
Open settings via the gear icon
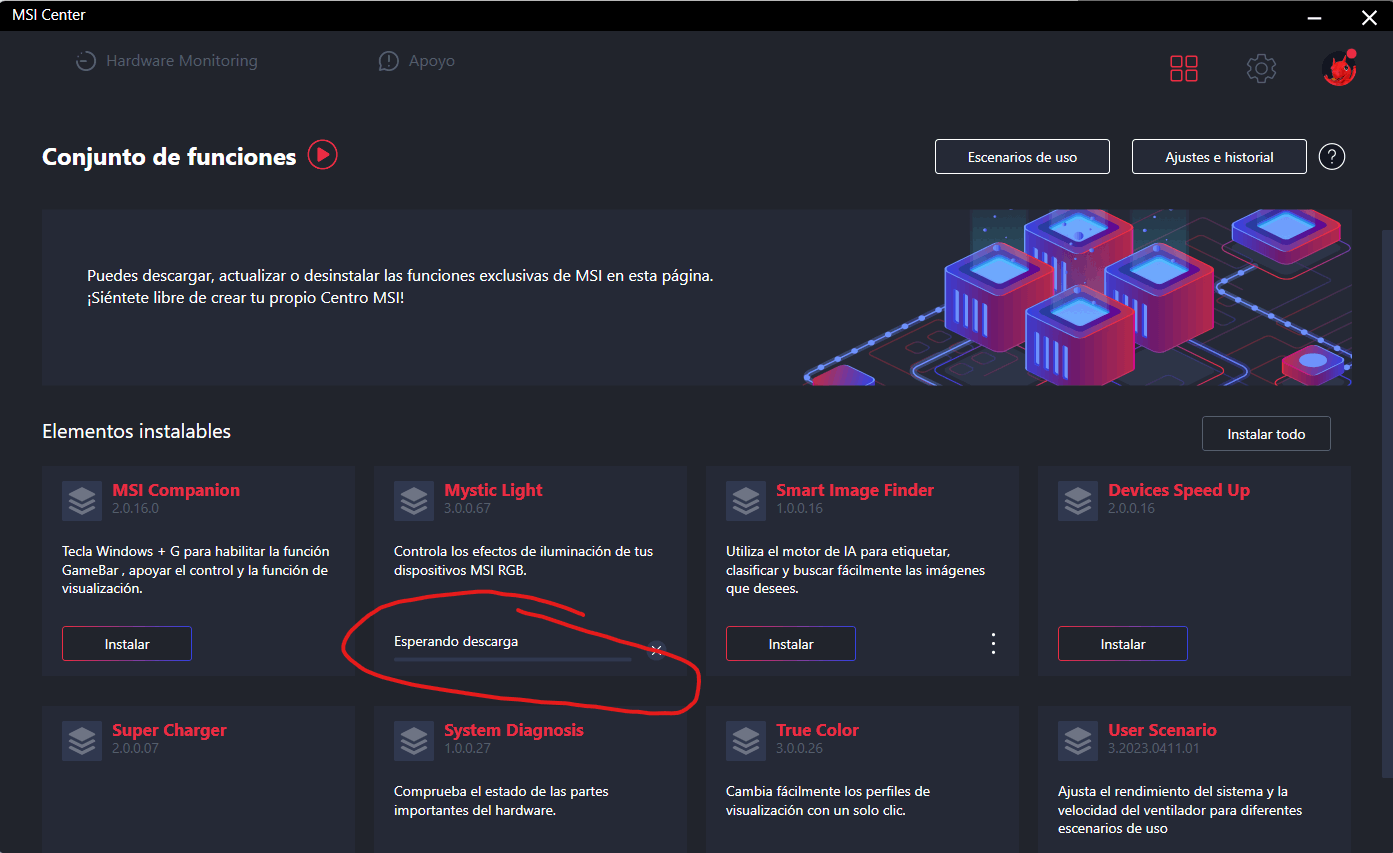coord(1261,68)
